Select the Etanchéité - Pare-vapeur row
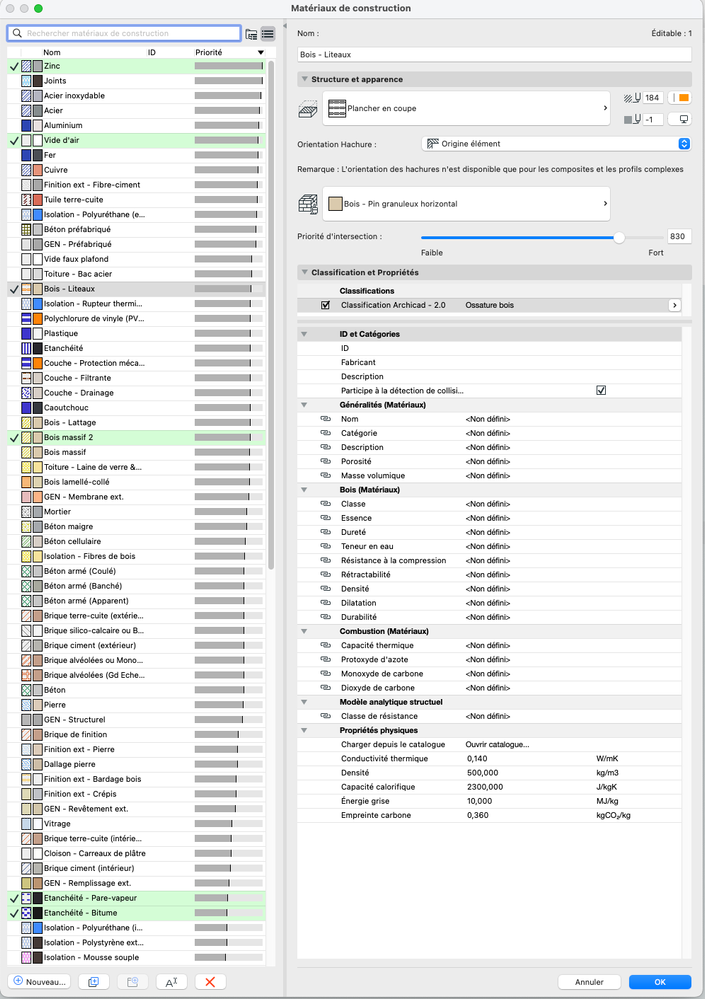This screenshot has height=999, width=705. pyautogui.click(x=136, y=898)
